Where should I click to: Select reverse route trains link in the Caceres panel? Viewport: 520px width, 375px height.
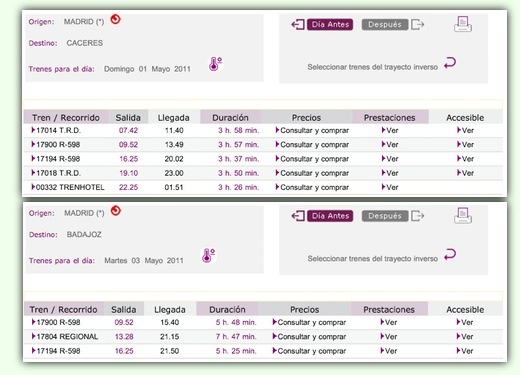point(372,67)
